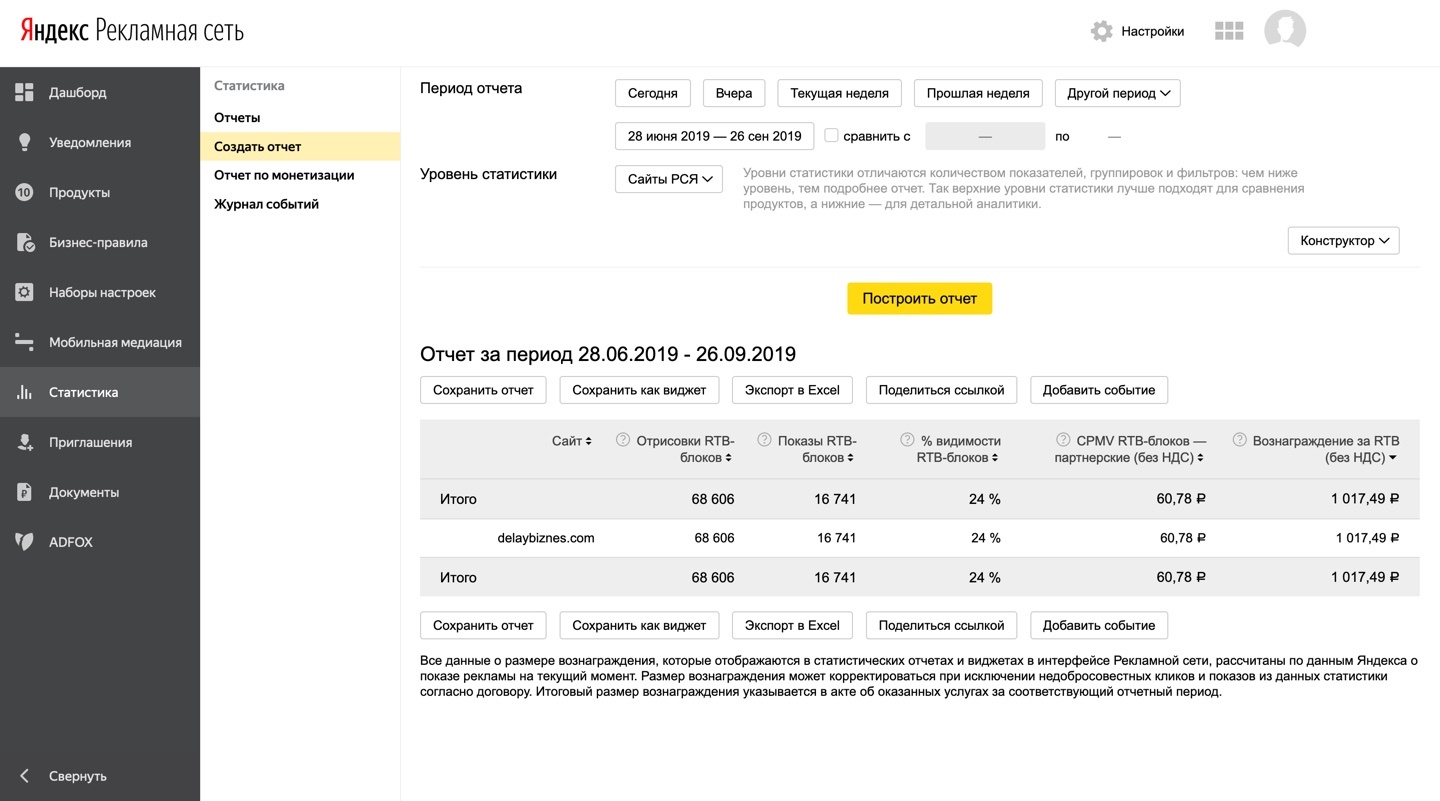Open the Dashboard icon in the sidebar
The height and width of the screenshot is (801, 1440).
click(25, 92)
